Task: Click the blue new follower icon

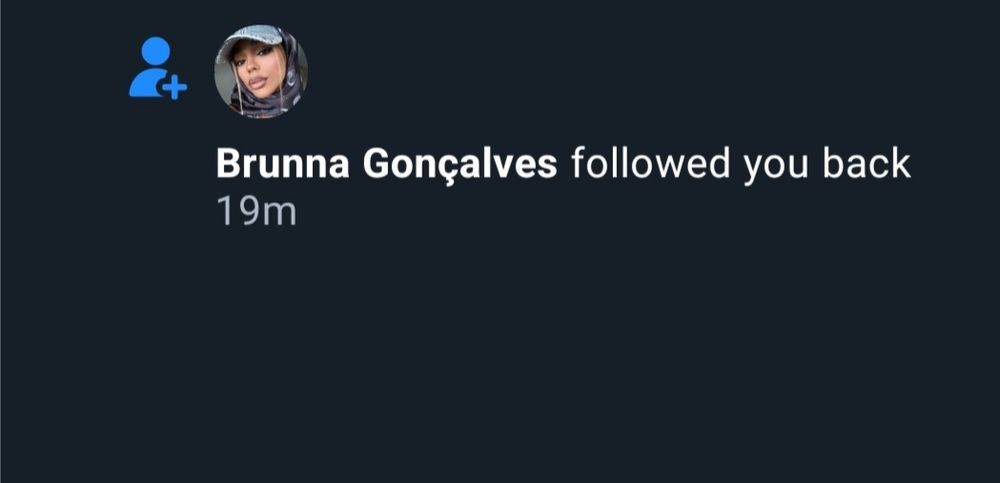Action: coord(158,68)
